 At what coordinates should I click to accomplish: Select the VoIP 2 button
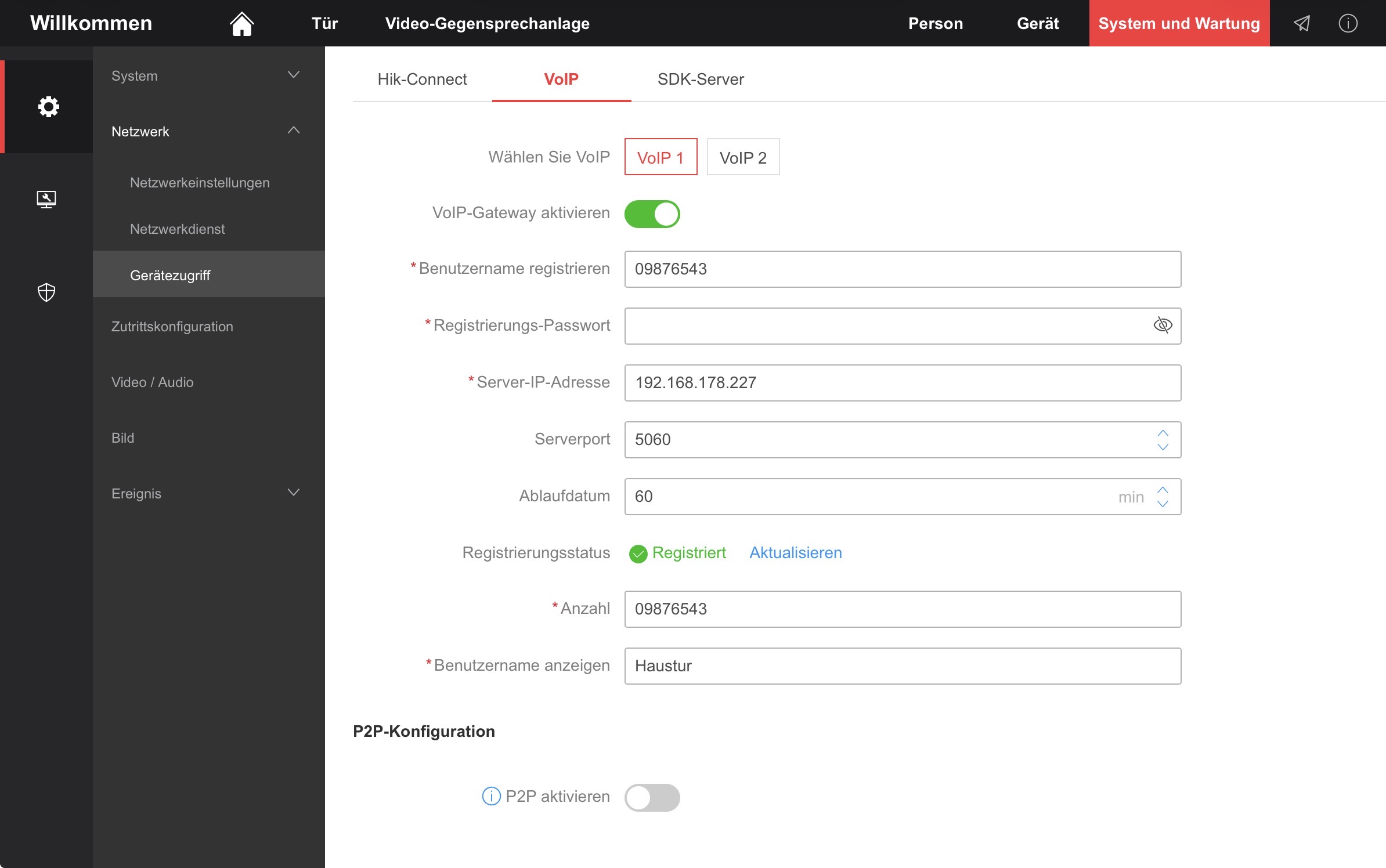[743, 157]
